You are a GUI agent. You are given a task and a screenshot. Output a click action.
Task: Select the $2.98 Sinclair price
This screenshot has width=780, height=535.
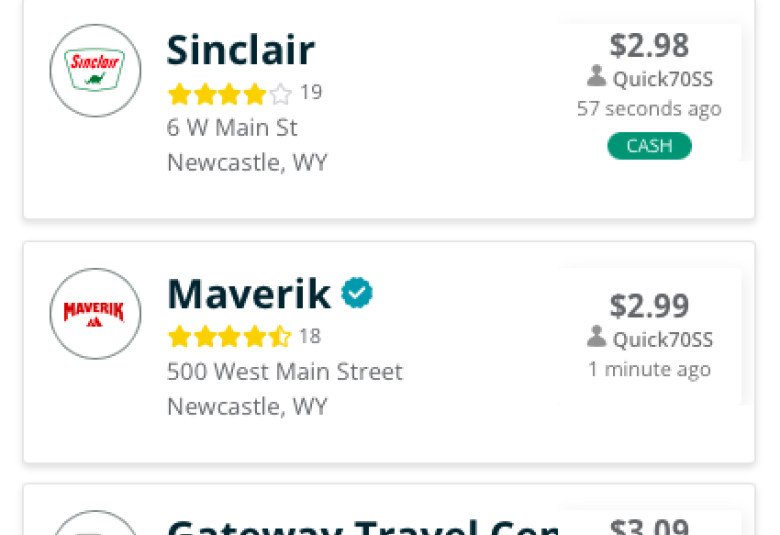[x=649, y=45]
